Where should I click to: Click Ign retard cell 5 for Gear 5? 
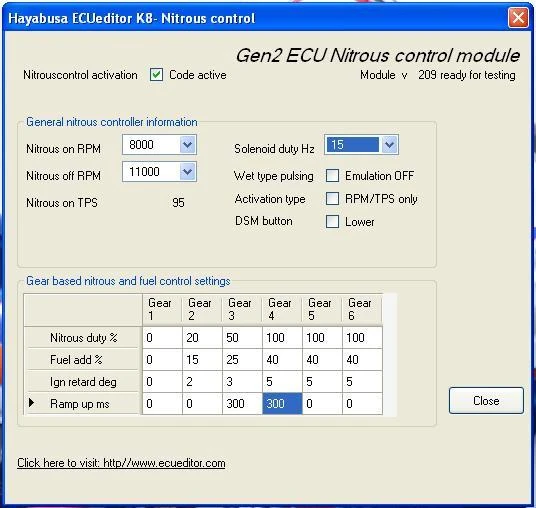[322, 382]
